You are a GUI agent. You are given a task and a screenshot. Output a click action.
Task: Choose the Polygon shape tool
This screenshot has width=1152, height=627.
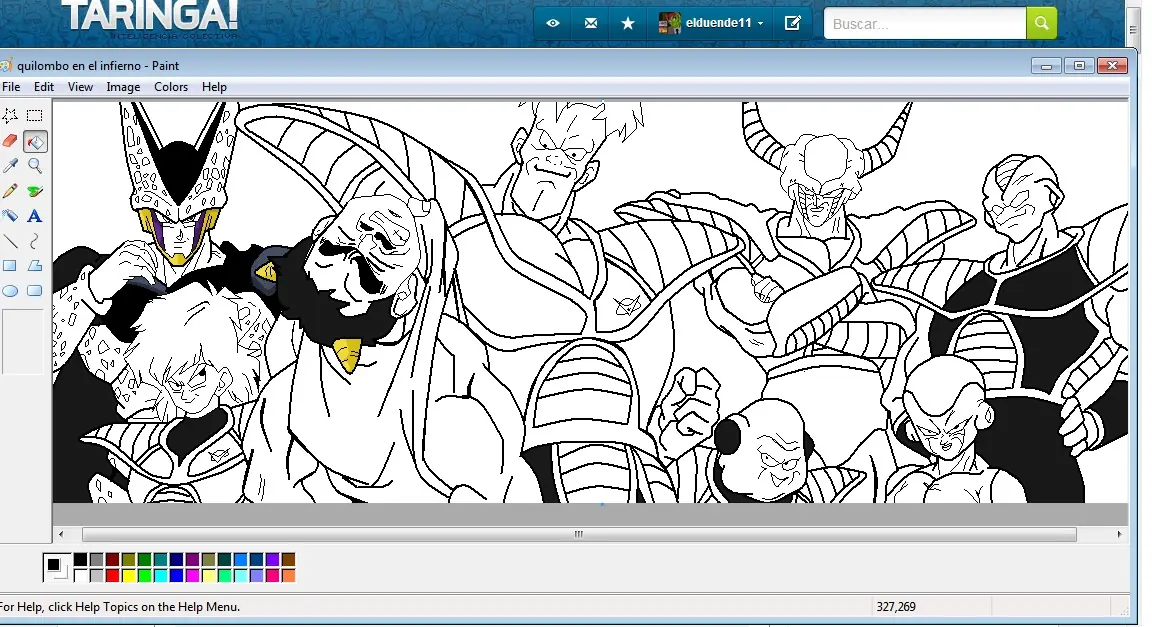(x=35, y=266)
